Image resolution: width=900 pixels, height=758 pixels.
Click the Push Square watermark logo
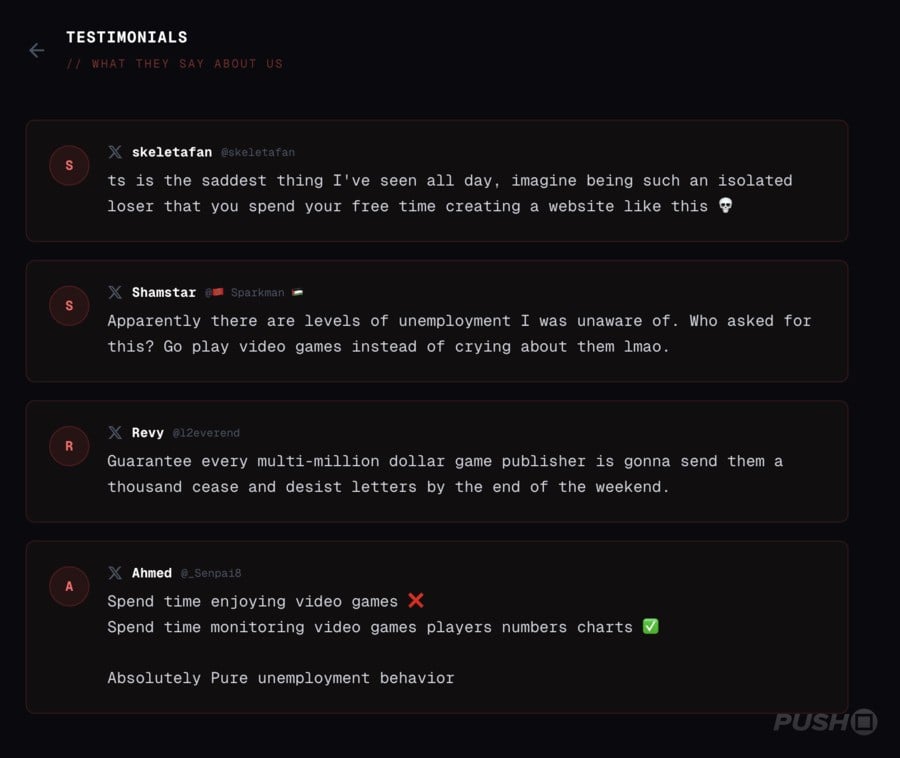pyautogui.click(x=824, y=722)
